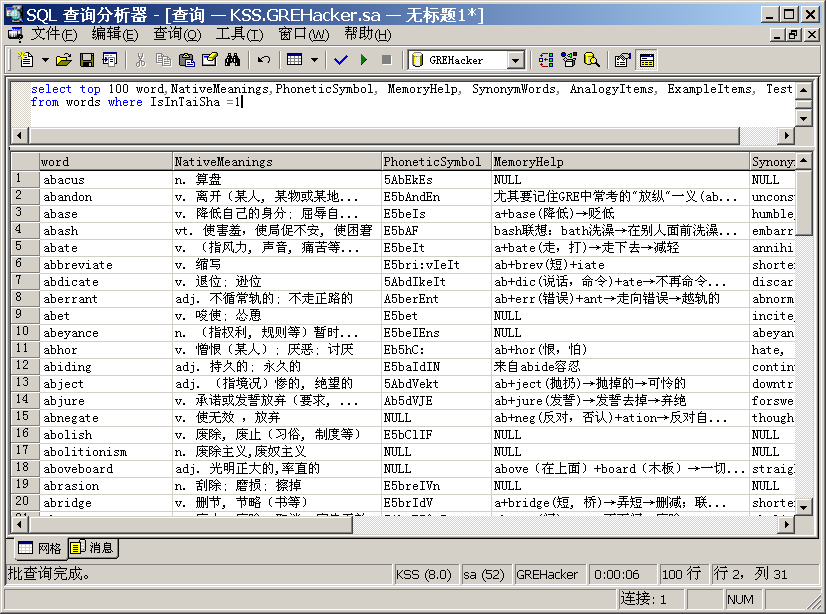Select the abandon word cell
This screenshot has height=614, width=826.
tap(105, 197)
